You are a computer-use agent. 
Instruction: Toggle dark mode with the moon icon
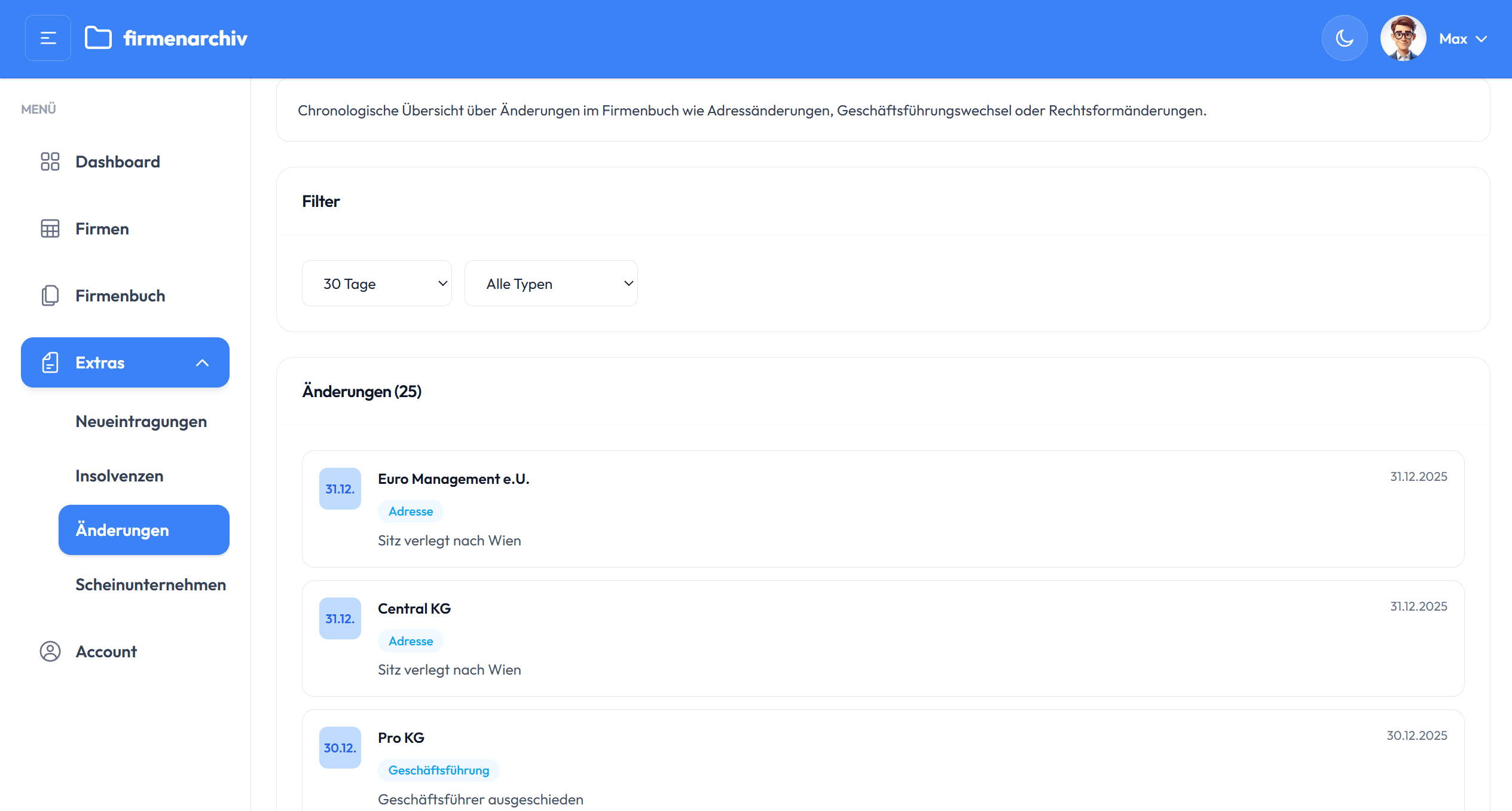(x=1344, y=38)
